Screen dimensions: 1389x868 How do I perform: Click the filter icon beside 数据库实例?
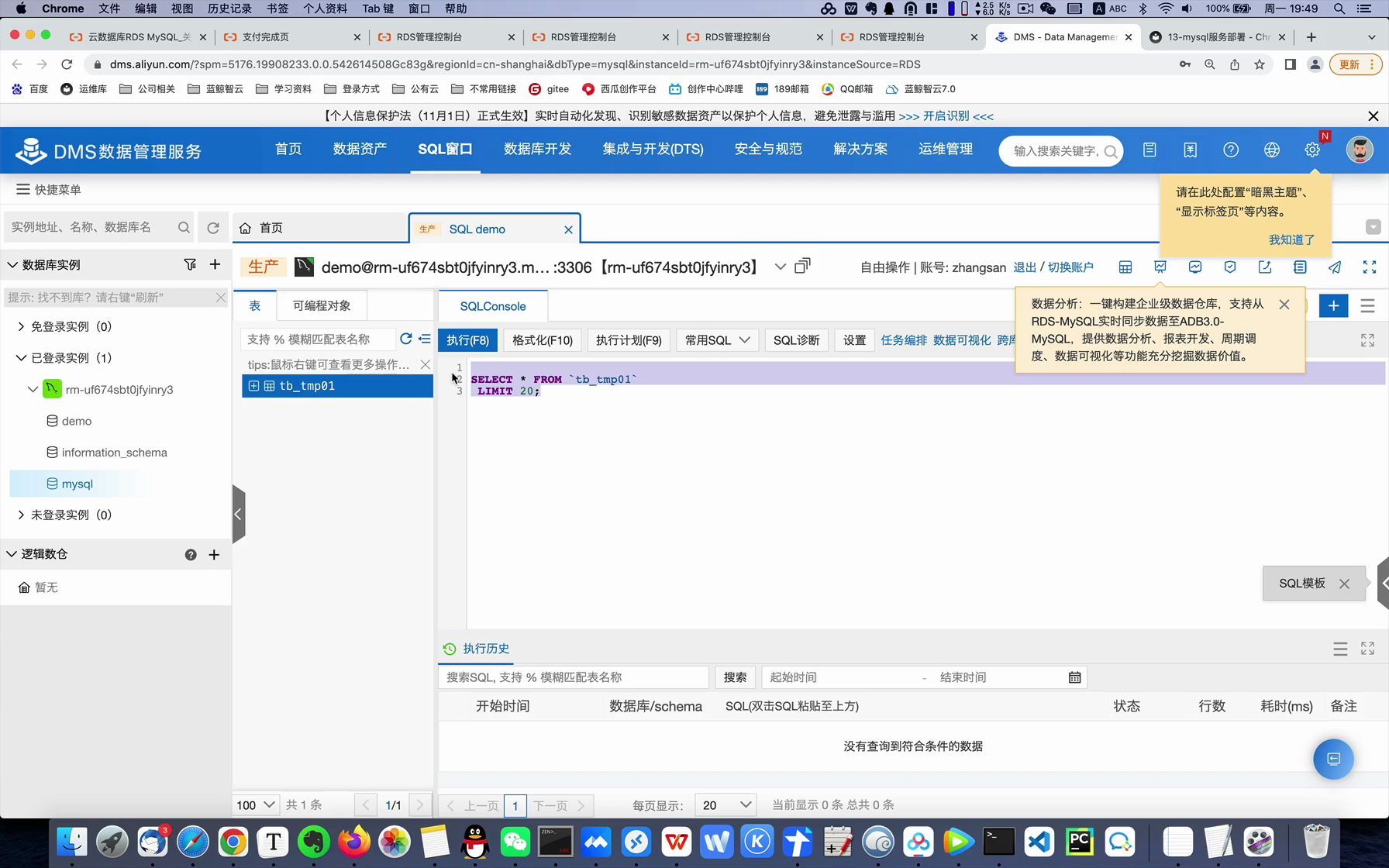click(x=190, y=265)
